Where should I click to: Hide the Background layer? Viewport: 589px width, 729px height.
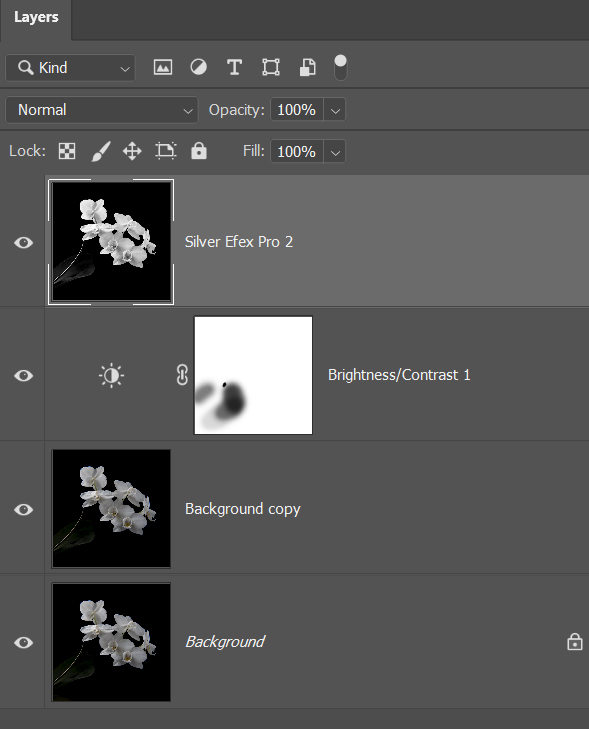23,642
